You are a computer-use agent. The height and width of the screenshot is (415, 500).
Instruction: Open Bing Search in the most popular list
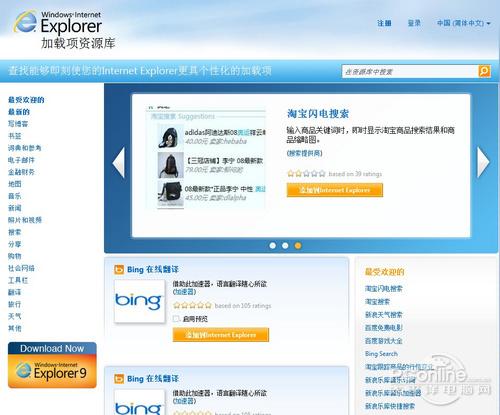381,354
